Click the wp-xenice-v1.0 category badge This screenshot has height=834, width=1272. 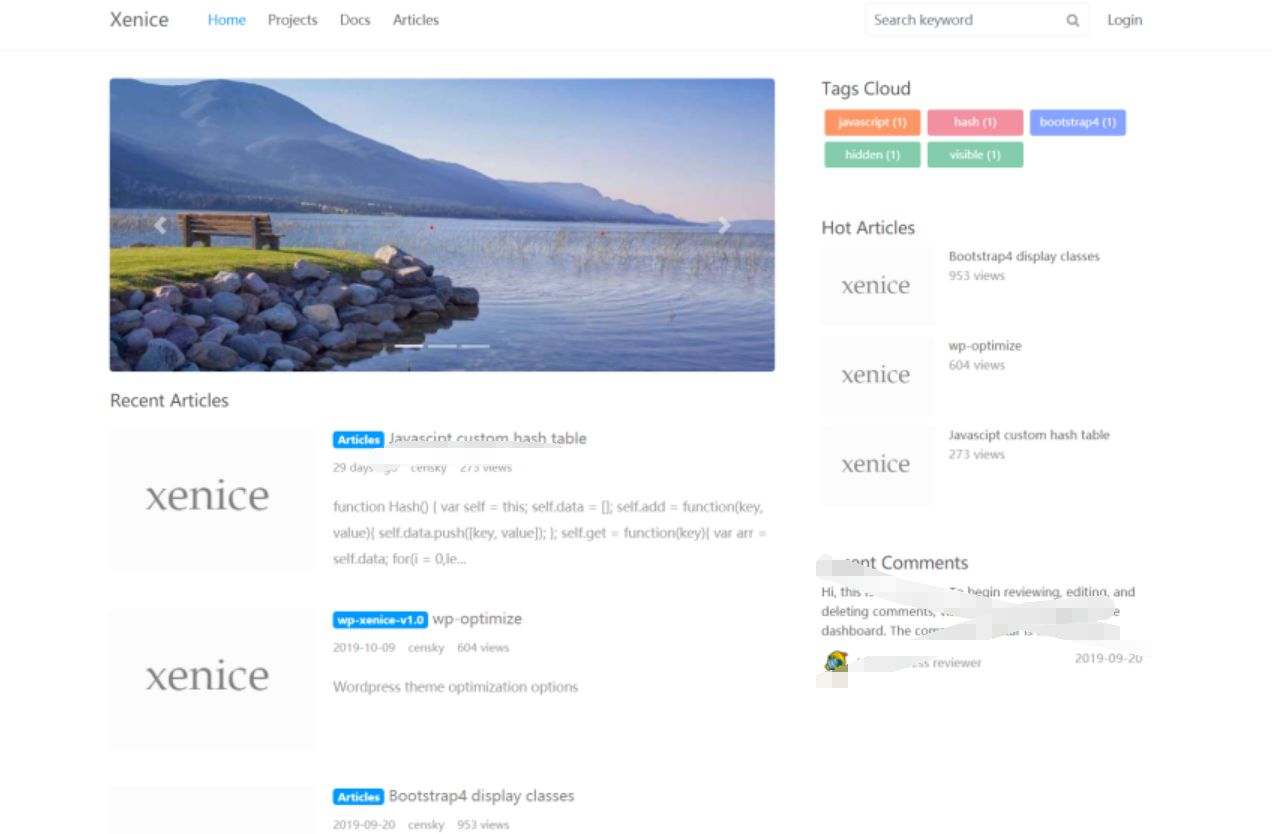point(380,620)
